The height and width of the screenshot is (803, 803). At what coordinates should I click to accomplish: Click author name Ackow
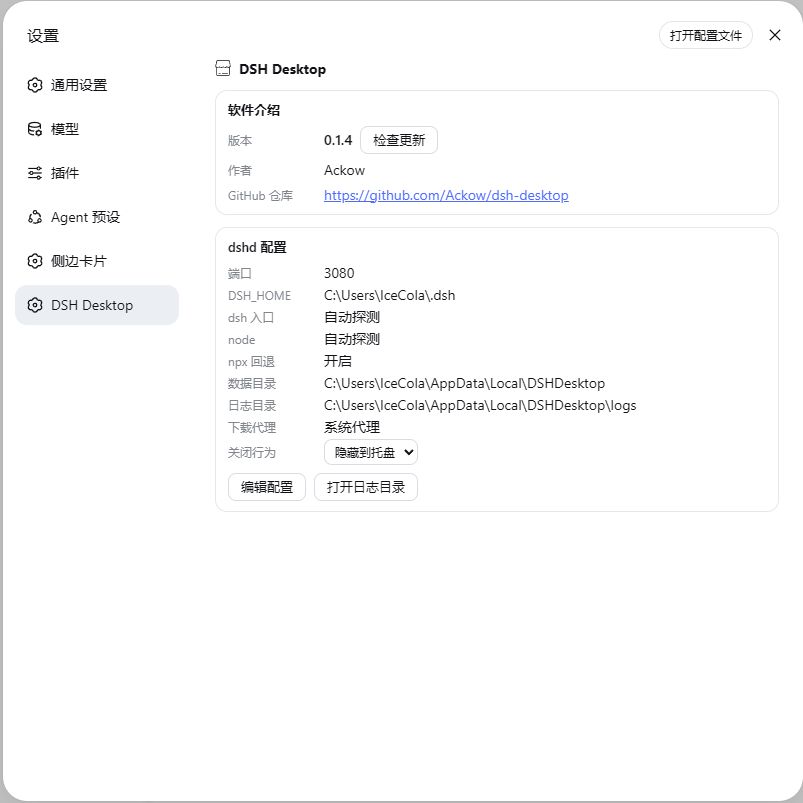[x=345, y=171]
